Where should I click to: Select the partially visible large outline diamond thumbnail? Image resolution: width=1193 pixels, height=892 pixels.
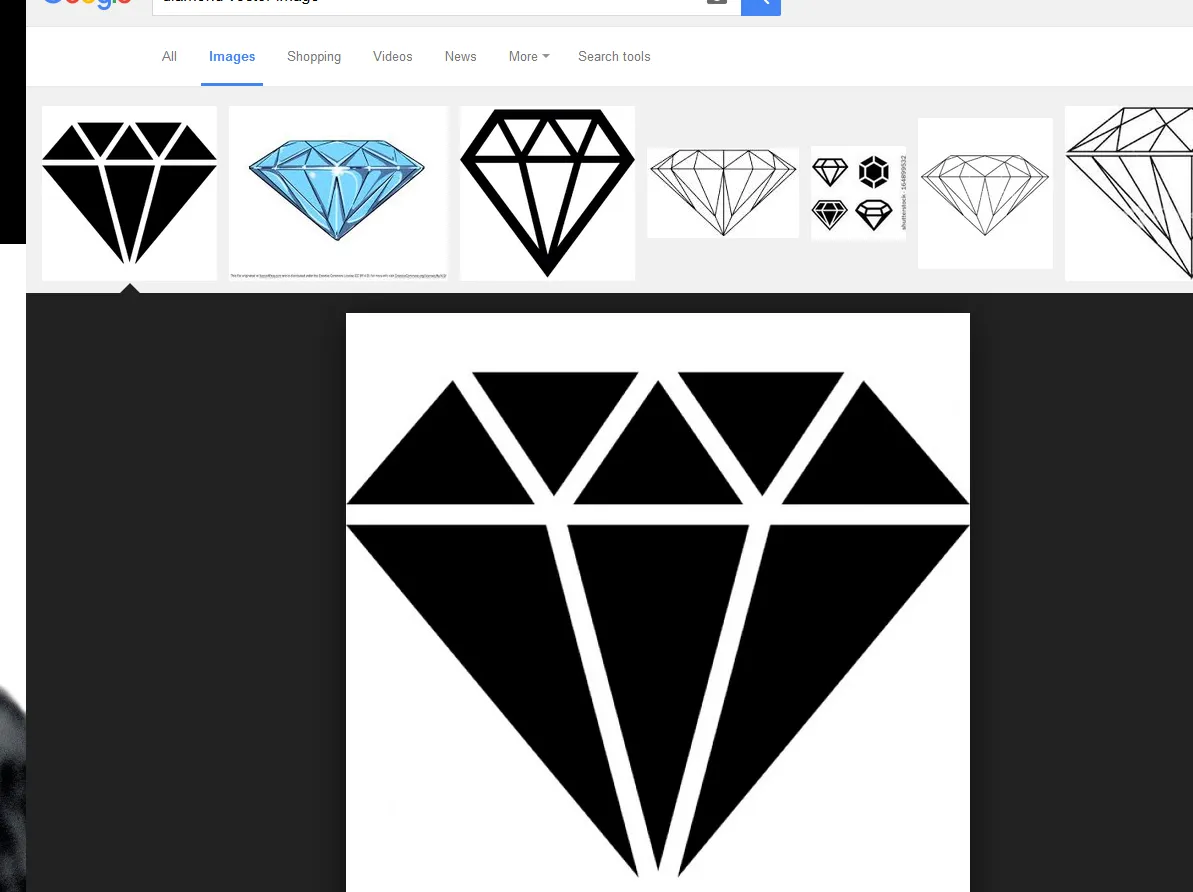tap(1129, 193)
